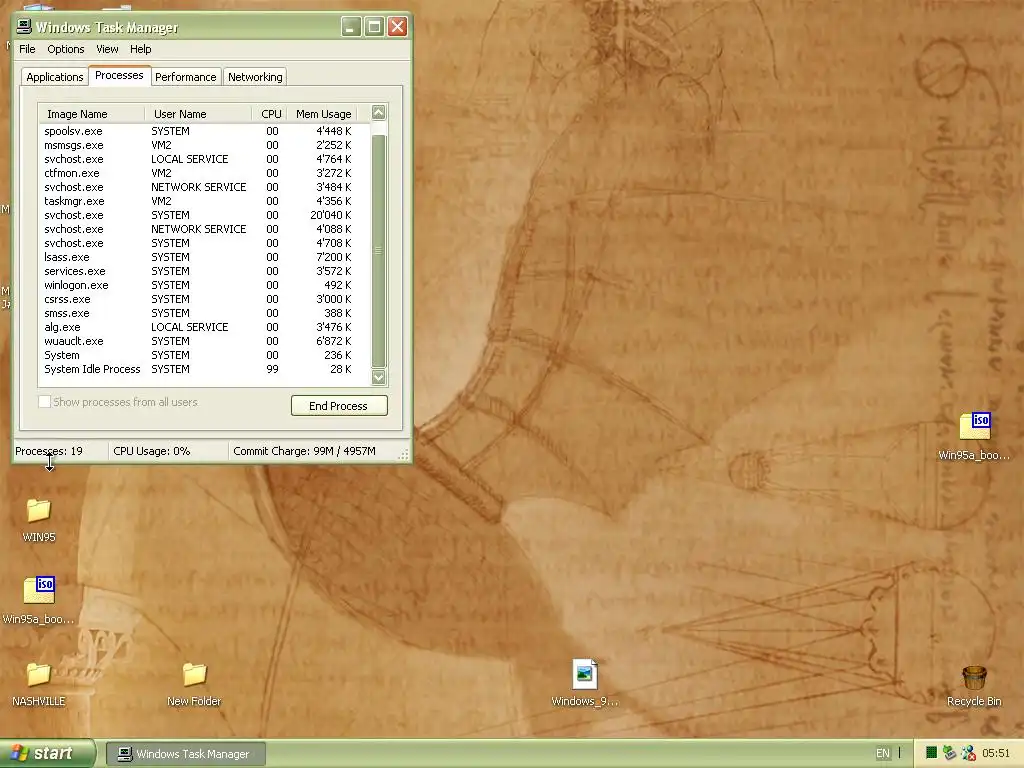1024x768 pixels.
Task: Click the Windows Task Manager taskbar button
Action: pos(186,754)
